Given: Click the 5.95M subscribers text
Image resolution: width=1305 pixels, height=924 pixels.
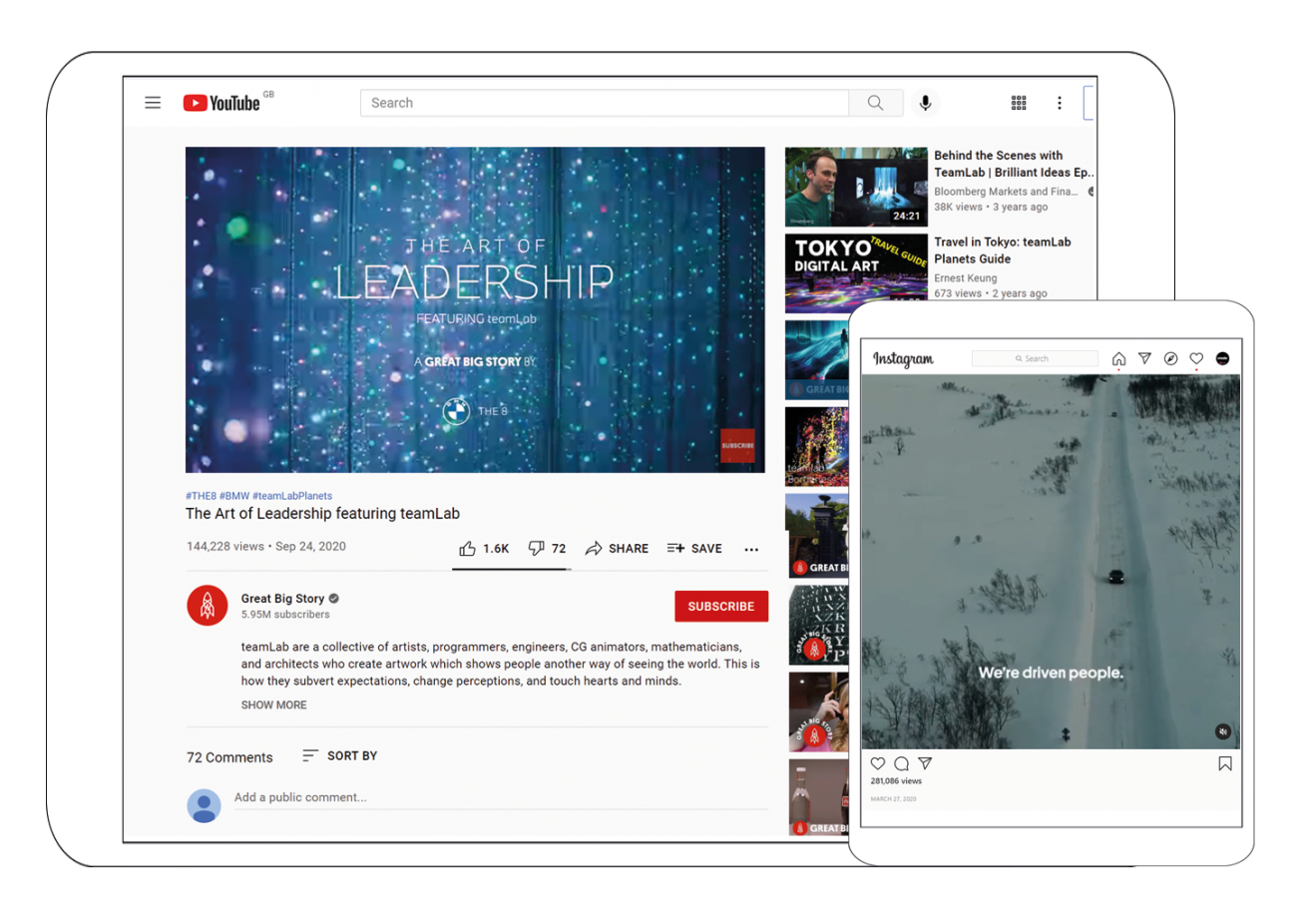Looking at the screenshot, I should click(285, 615).
